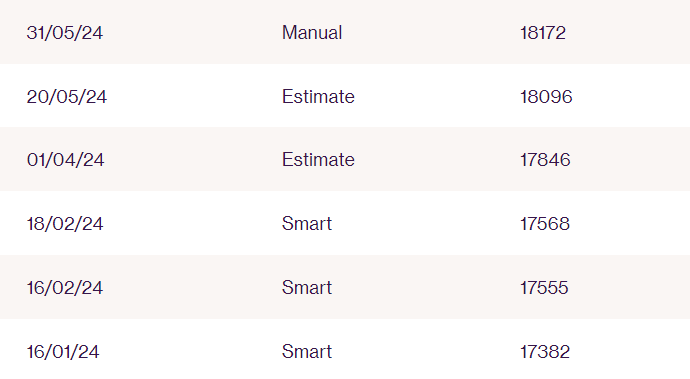Image resolution: width=690 pixels, height=379 pixels.
Task: Select the 31/05/24 date cell
Action: [x=65, y=33]
